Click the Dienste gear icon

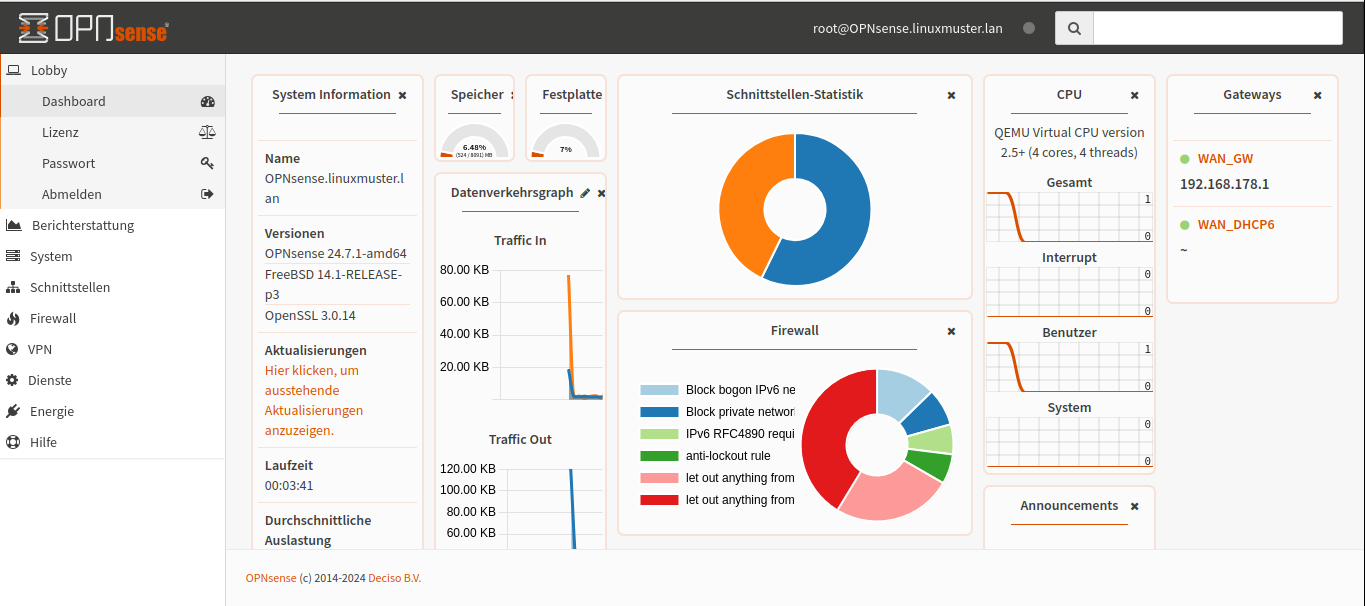pos(12,380)
